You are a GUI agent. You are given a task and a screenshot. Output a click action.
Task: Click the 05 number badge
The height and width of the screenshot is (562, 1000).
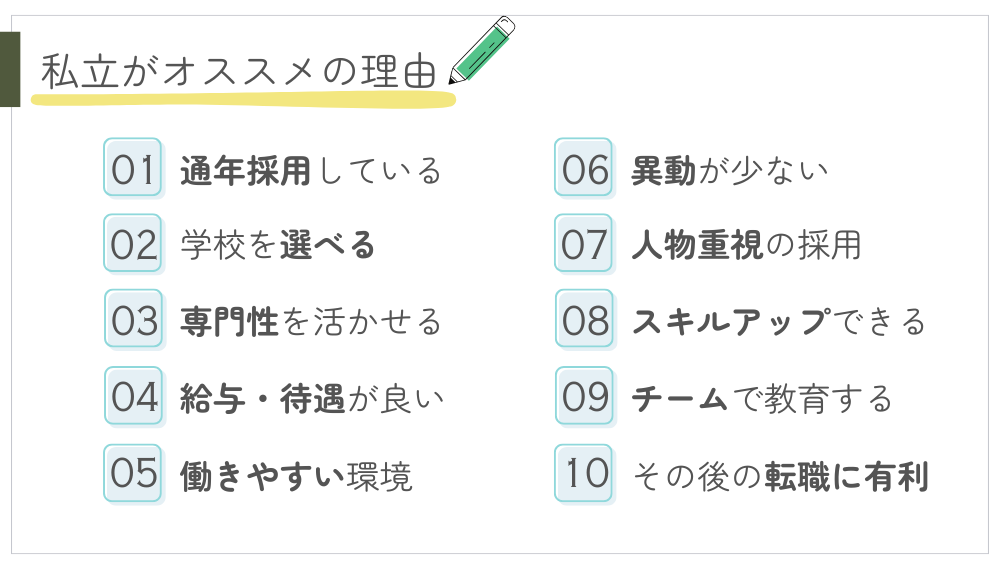134,473
